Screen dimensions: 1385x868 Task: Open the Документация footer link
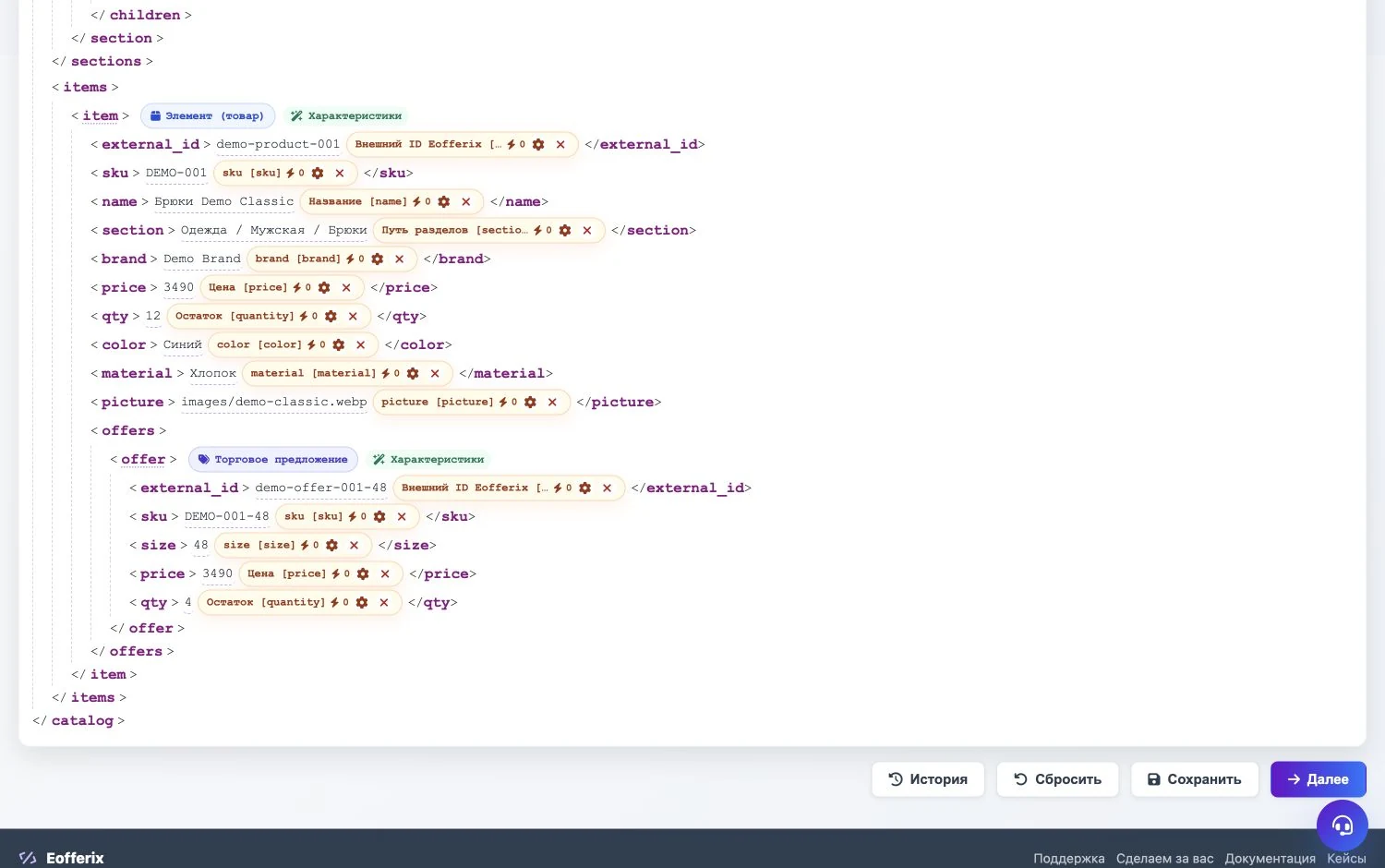point(1270,859)
